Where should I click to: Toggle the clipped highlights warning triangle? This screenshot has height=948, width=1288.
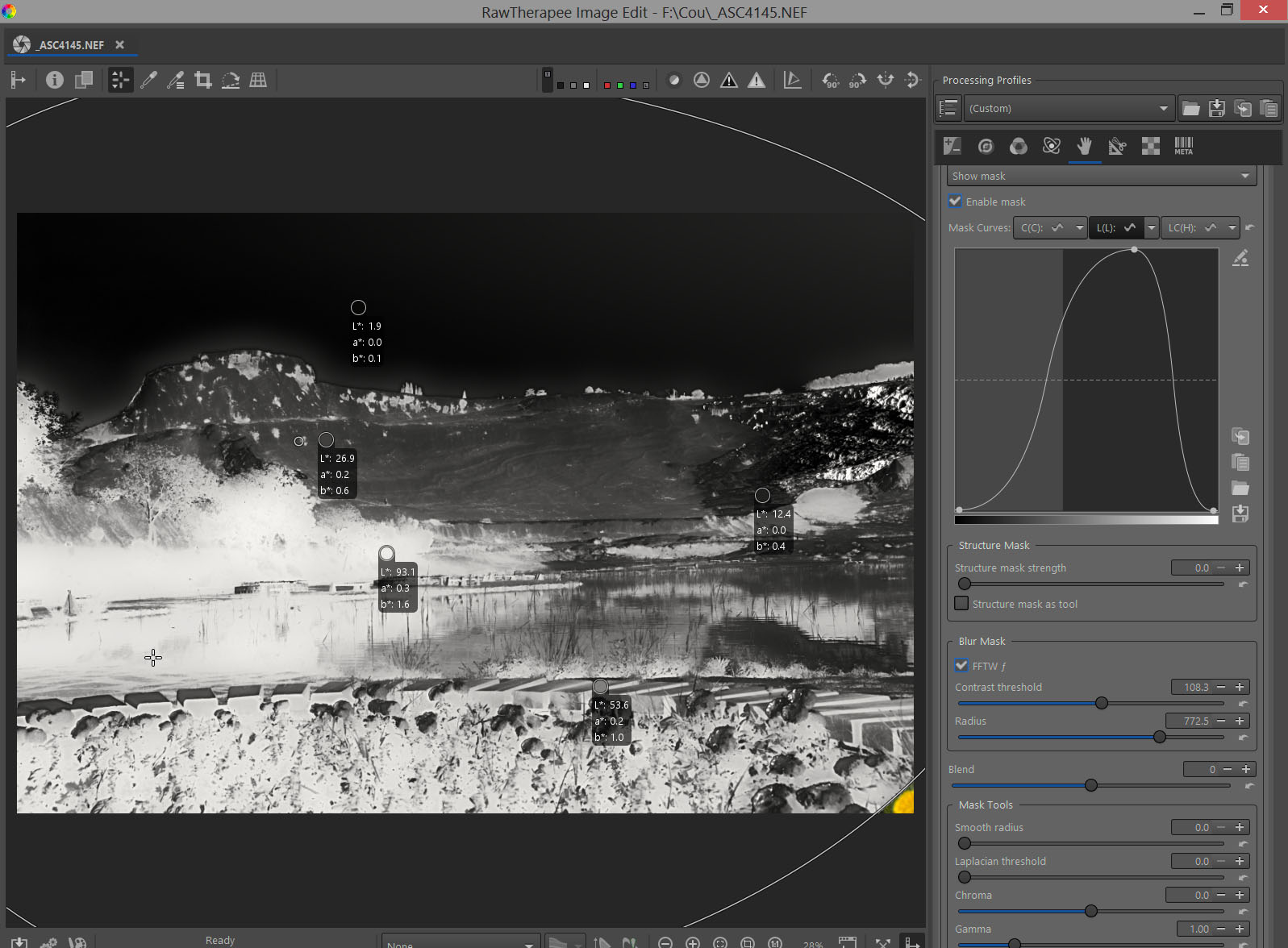[x=756, y=80]
